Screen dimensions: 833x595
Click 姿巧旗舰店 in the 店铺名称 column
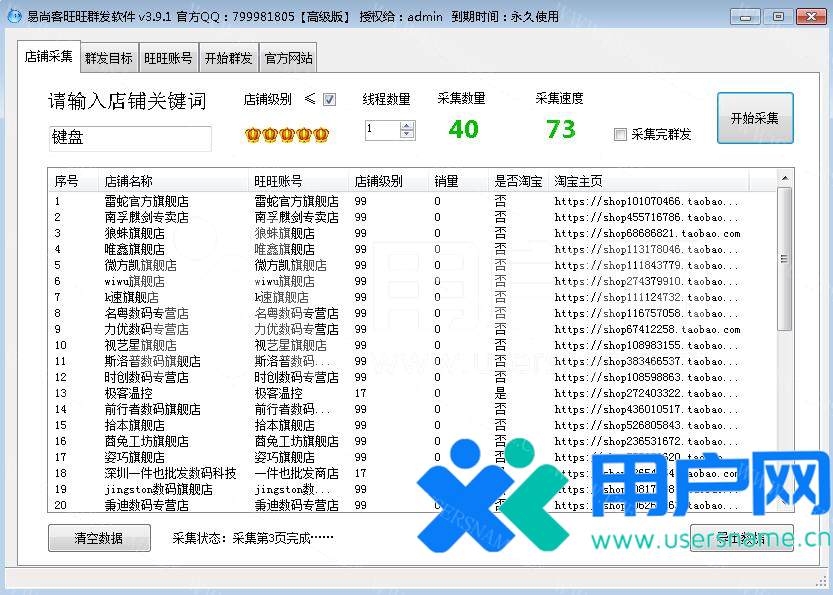click(x=134, y=457)
